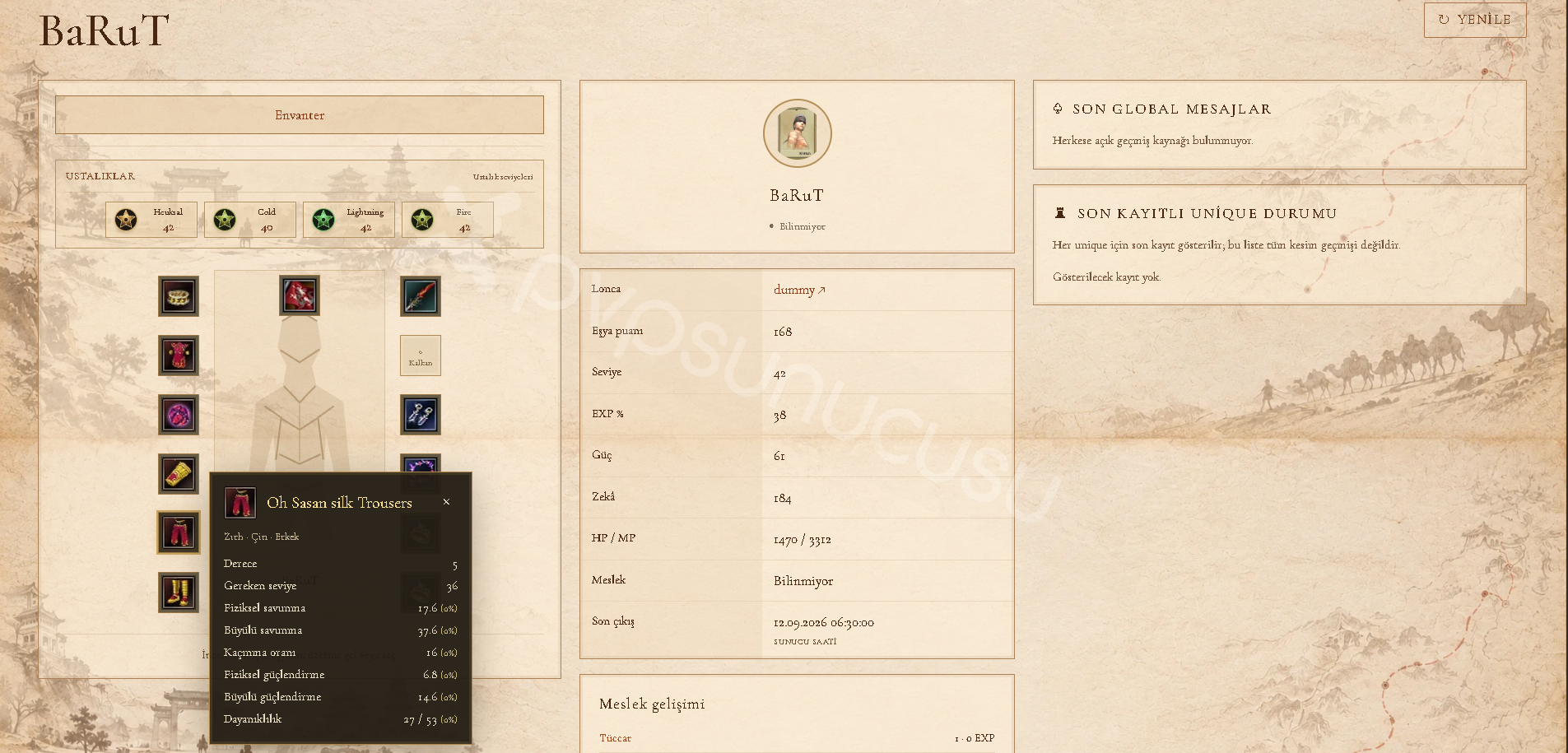Click the tower icon beside unique status
This screenshot has width=1568, height=753.
[1060, 212]
